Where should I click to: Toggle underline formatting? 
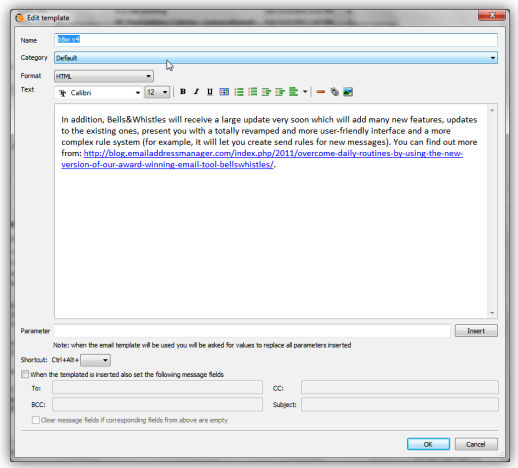(x=210, y=92)
